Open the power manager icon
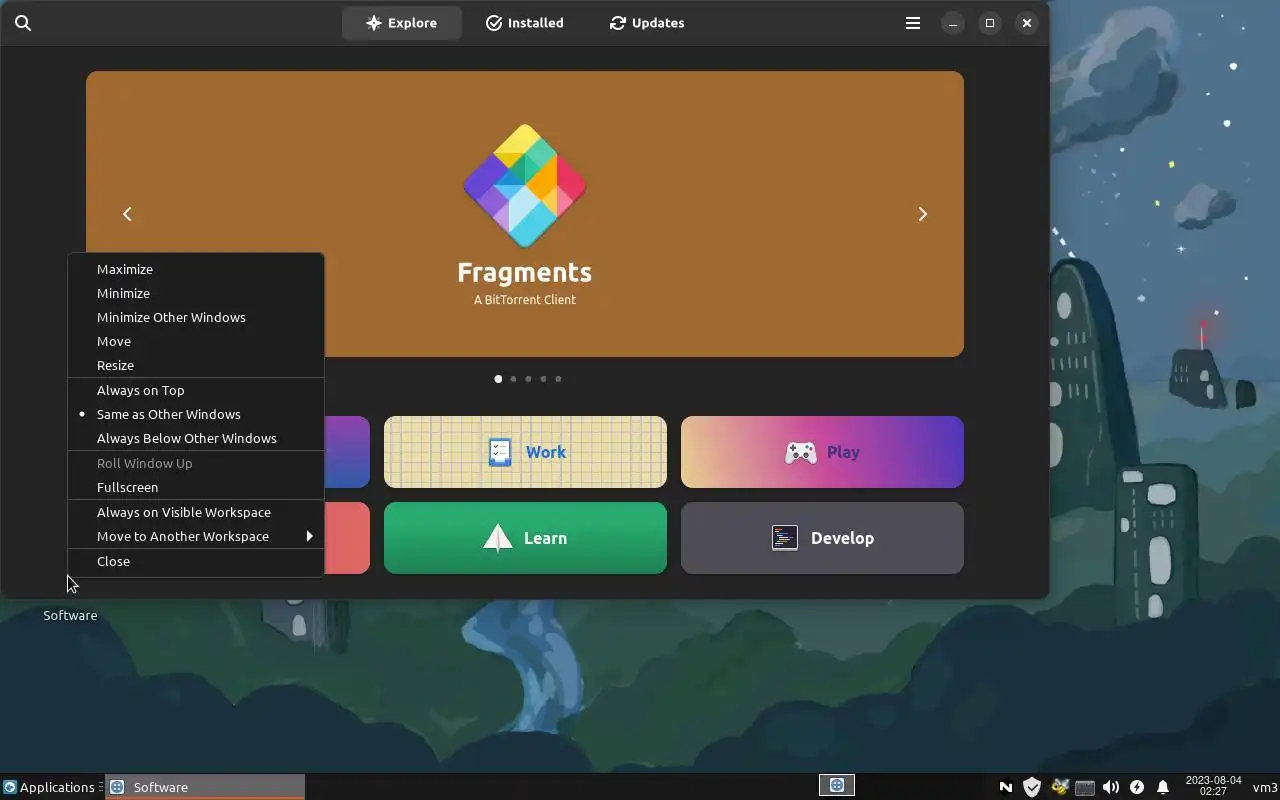 [1137, 787]
